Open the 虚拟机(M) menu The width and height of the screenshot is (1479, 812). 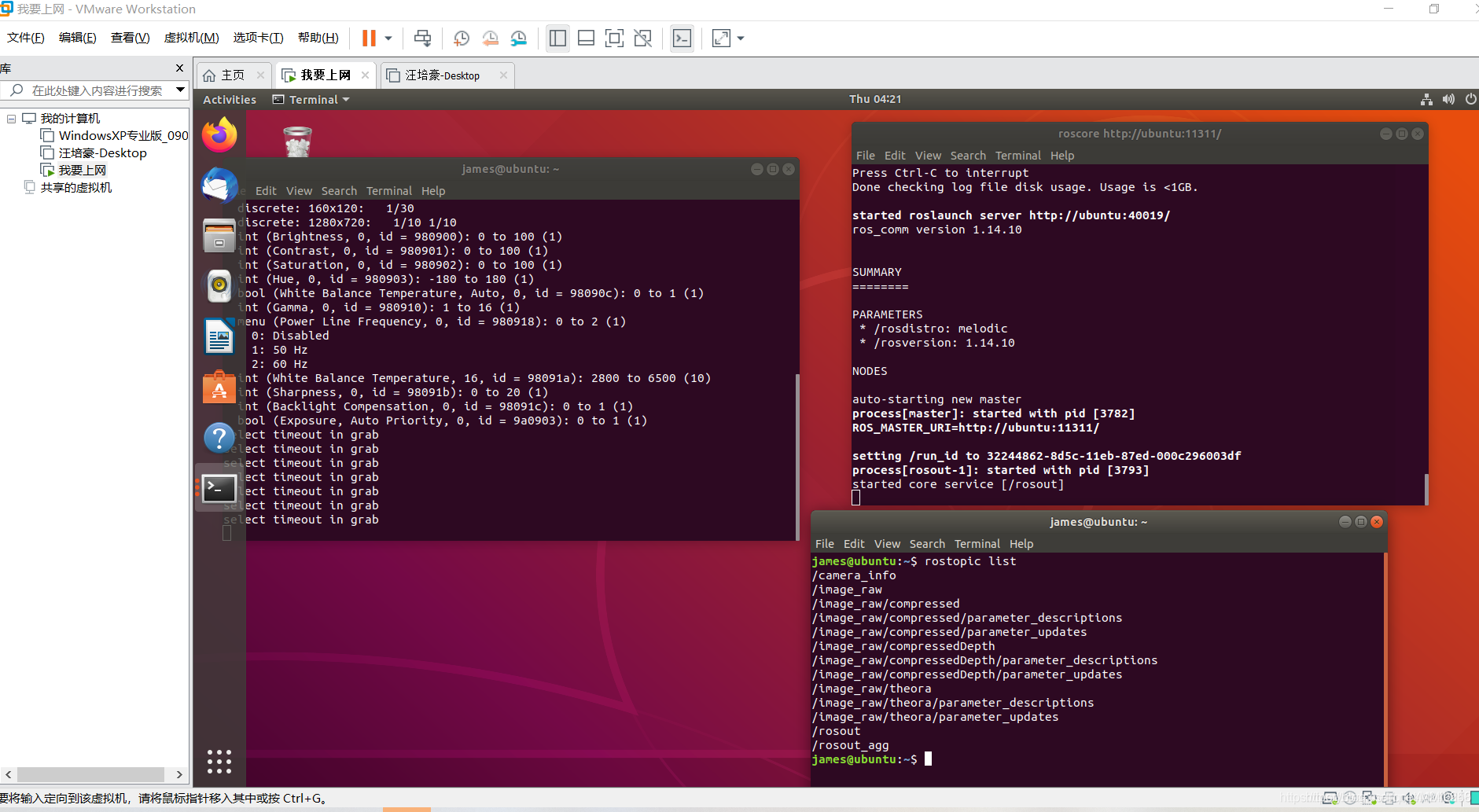[191, 38]
